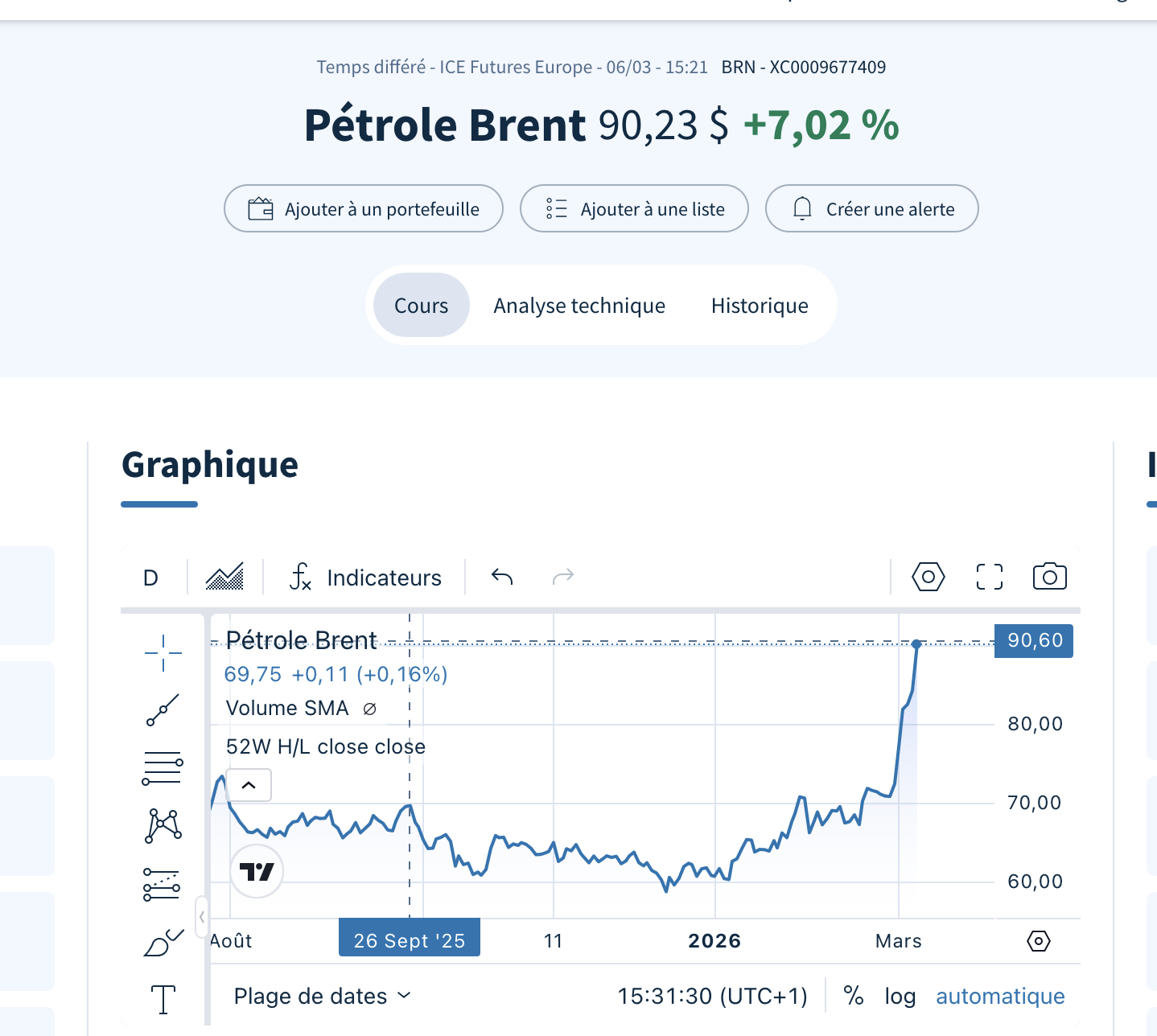Select the crosshair cursor tool

163,652
